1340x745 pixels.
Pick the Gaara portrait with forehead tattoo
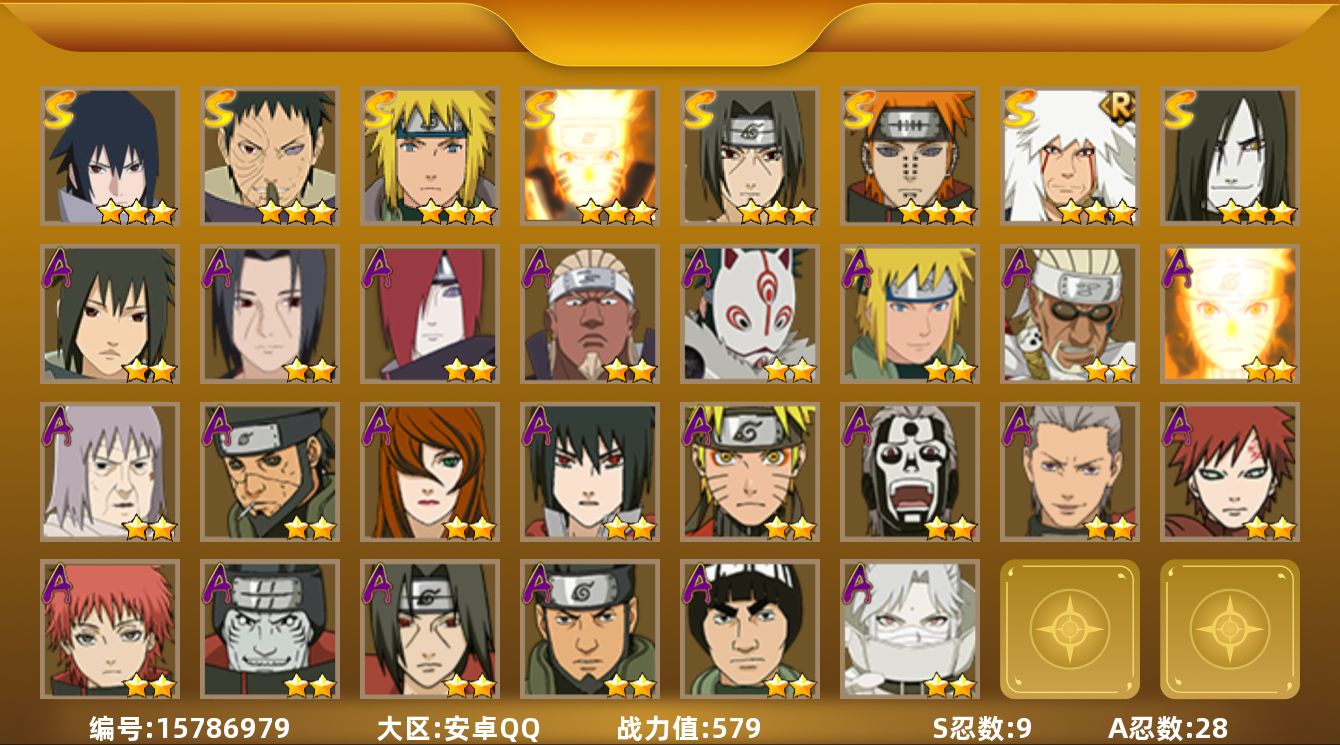coord(1229,472)
